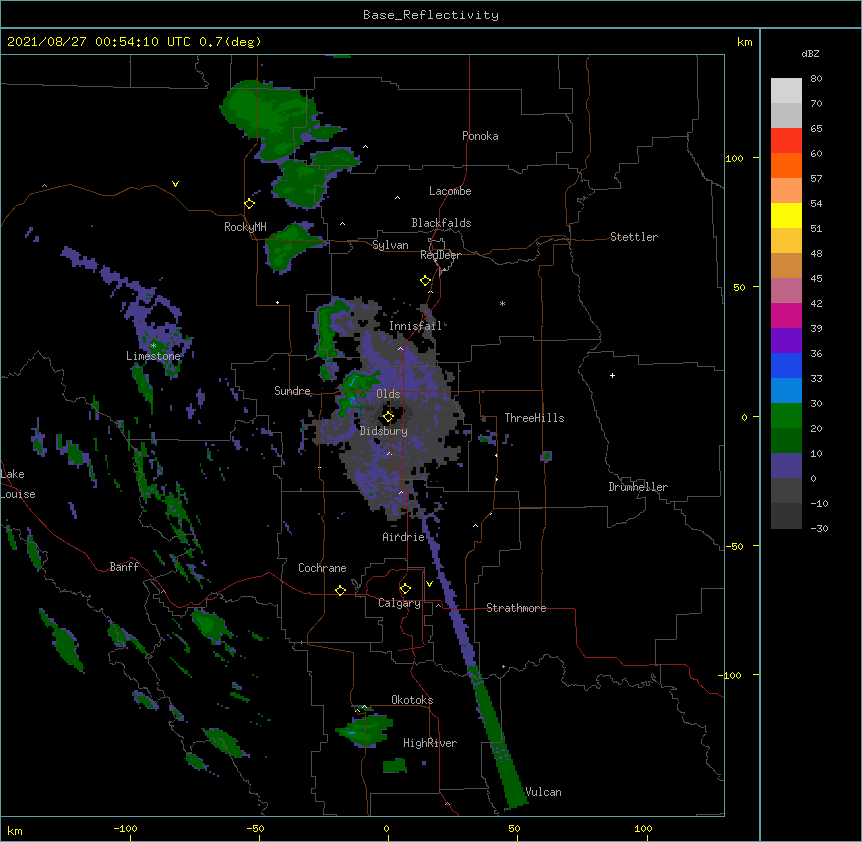Pick the purple 36-39 swatch in the legend
The image size is (862, 842).
pyautogui.click(x=786, y=341)
